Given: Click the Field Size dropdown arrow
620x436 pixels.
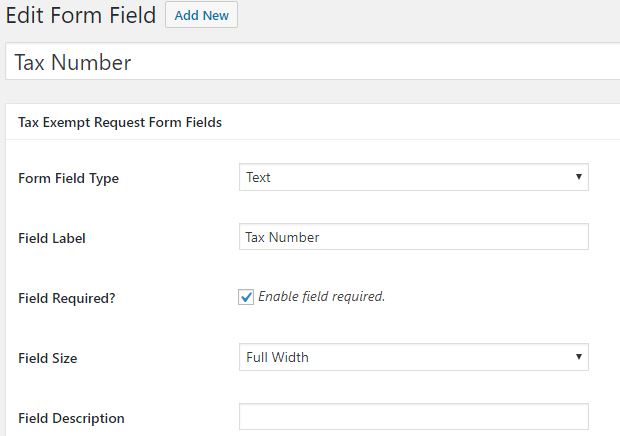Looking at the screenshot, I should click(578, 357).
